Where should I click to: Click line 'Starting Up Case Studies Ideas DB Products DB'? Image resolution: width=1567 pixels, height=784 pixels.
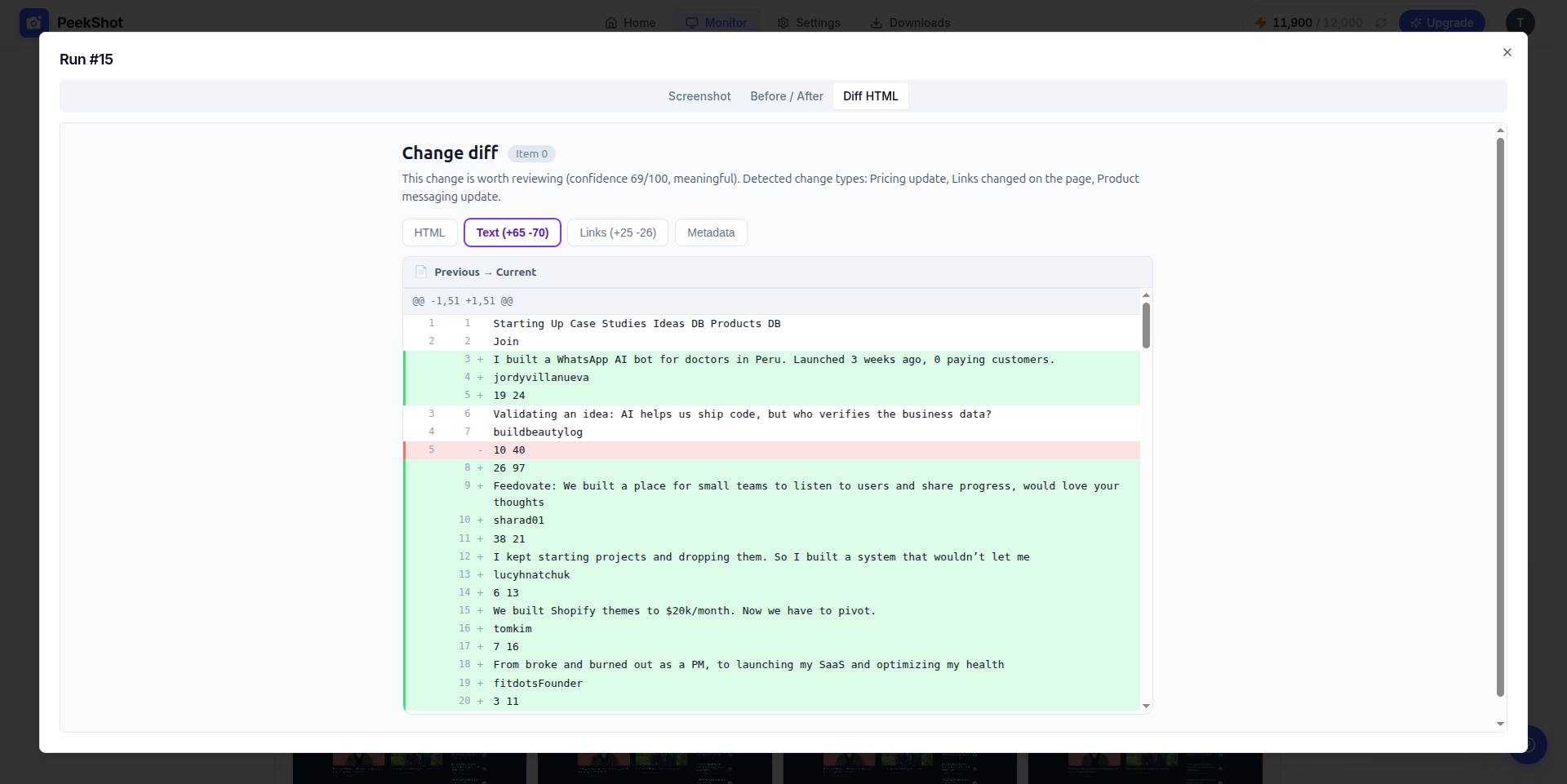[x=771, y=324]
